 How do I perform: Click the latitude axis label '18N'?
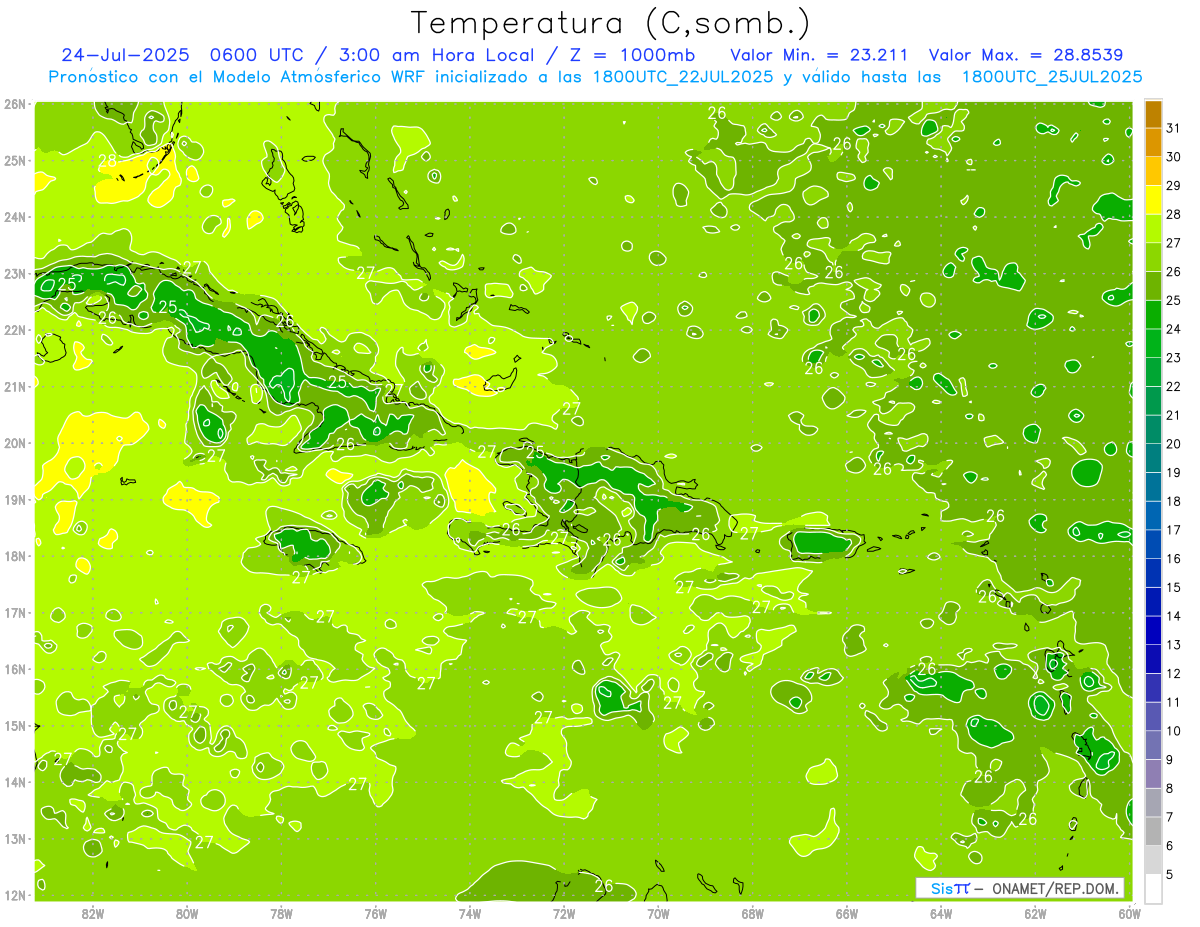click(x=15, y=556)
